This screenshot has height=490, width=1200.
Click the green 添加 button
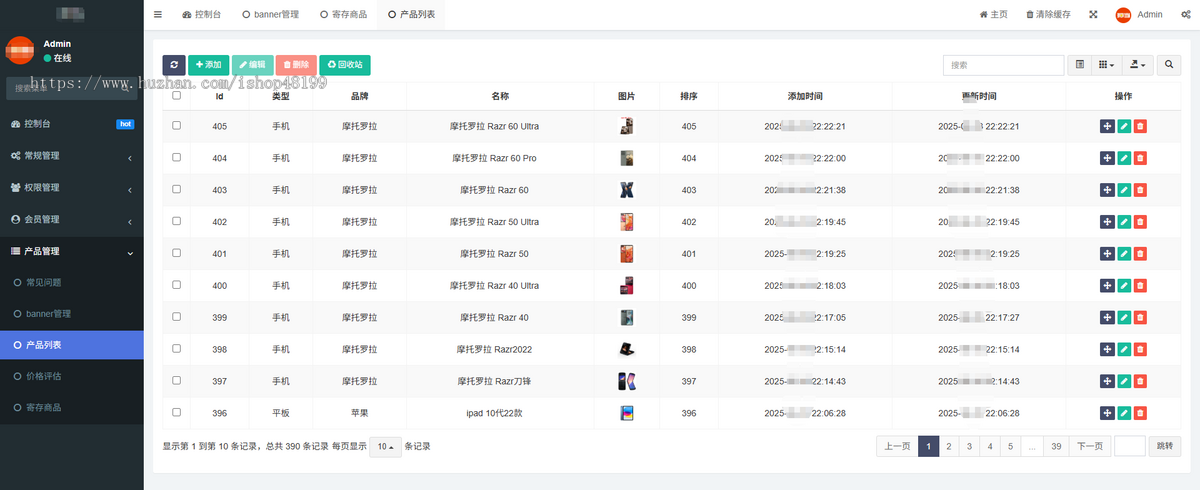click(x=208, y=65)
